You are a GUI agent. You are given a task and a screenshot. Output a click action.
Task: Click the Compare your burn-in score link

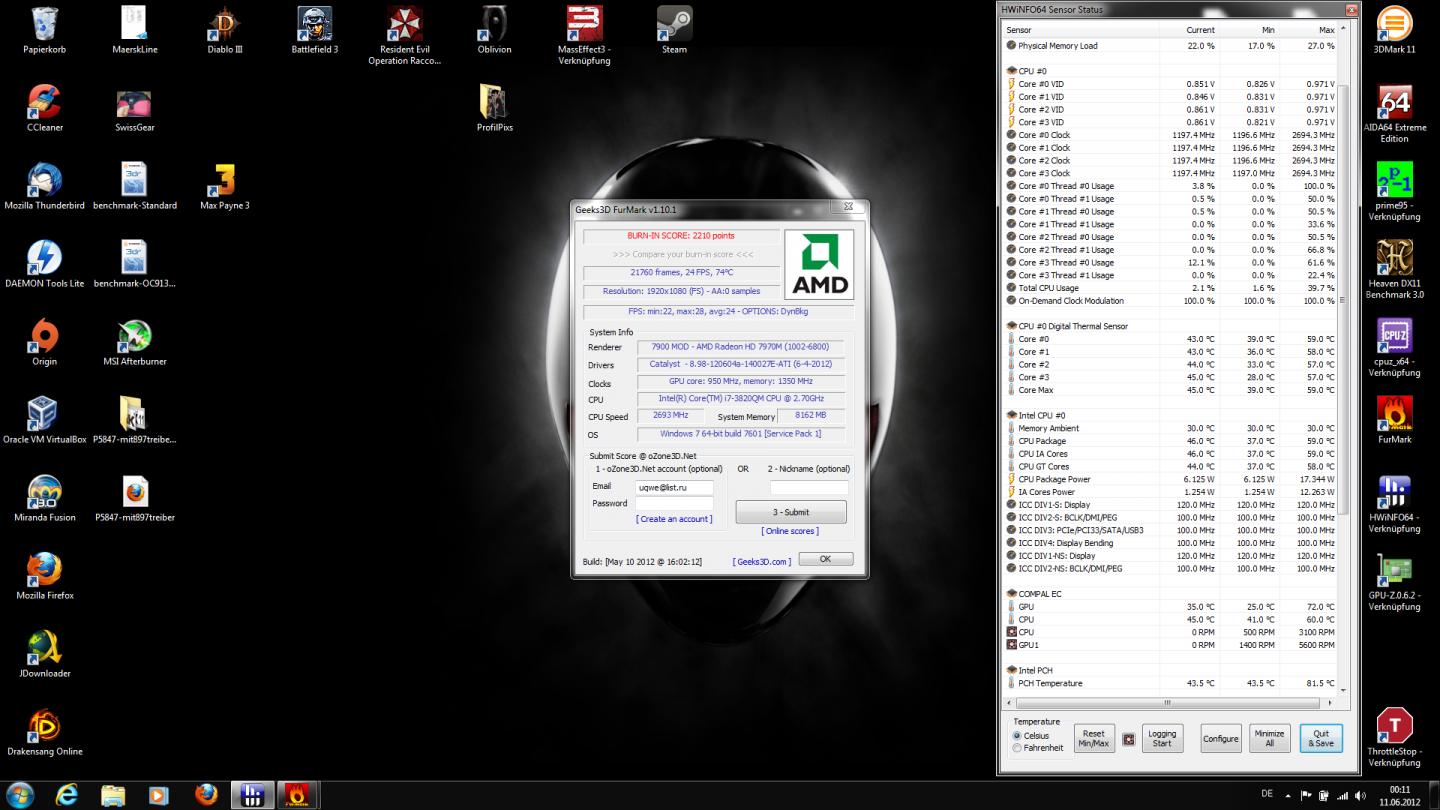(x=682, y=254)
